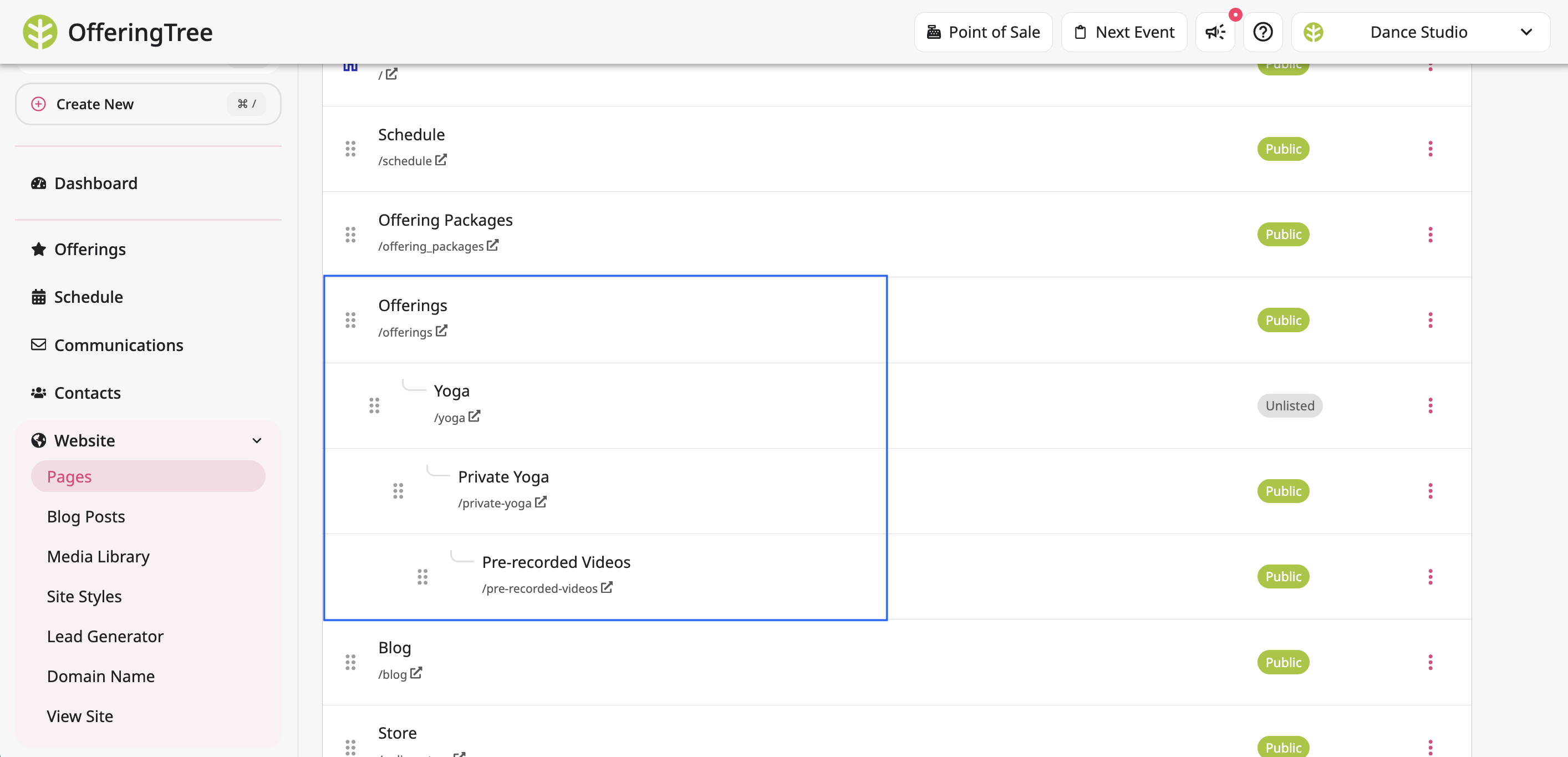Open the external link icon next to /blog
This screenshot has height=757, width=1568.
416,673
